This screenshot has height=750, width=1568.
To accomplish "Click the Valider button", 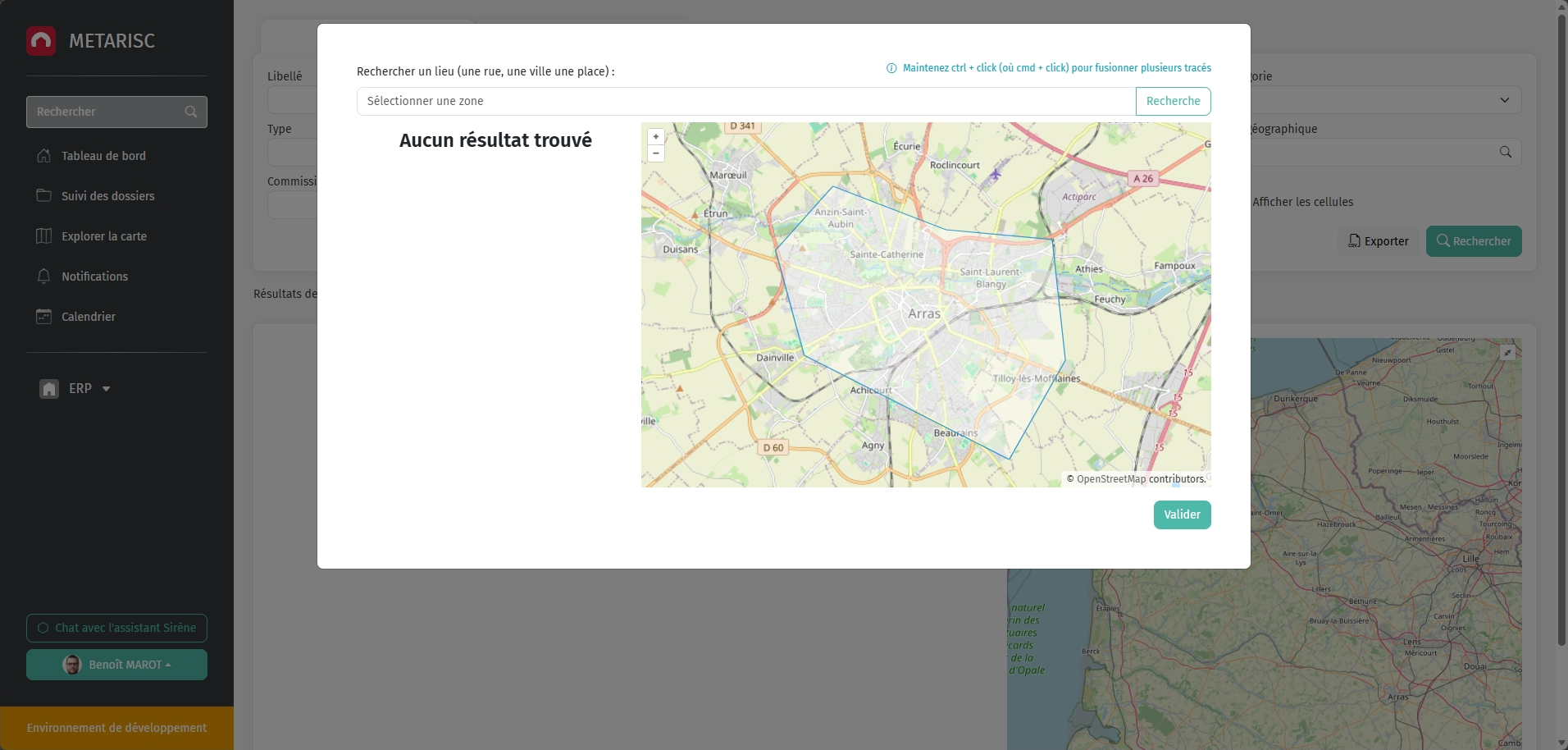I will pos(1181,514).
